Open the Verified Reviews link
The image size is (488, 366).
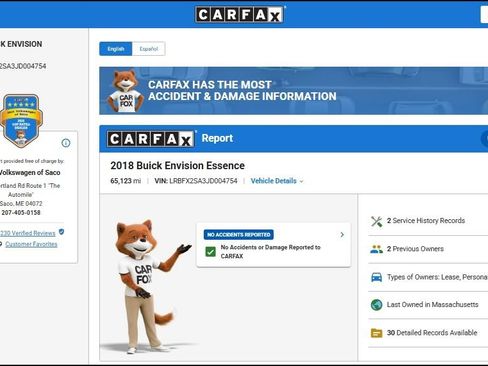coord(28,233)
